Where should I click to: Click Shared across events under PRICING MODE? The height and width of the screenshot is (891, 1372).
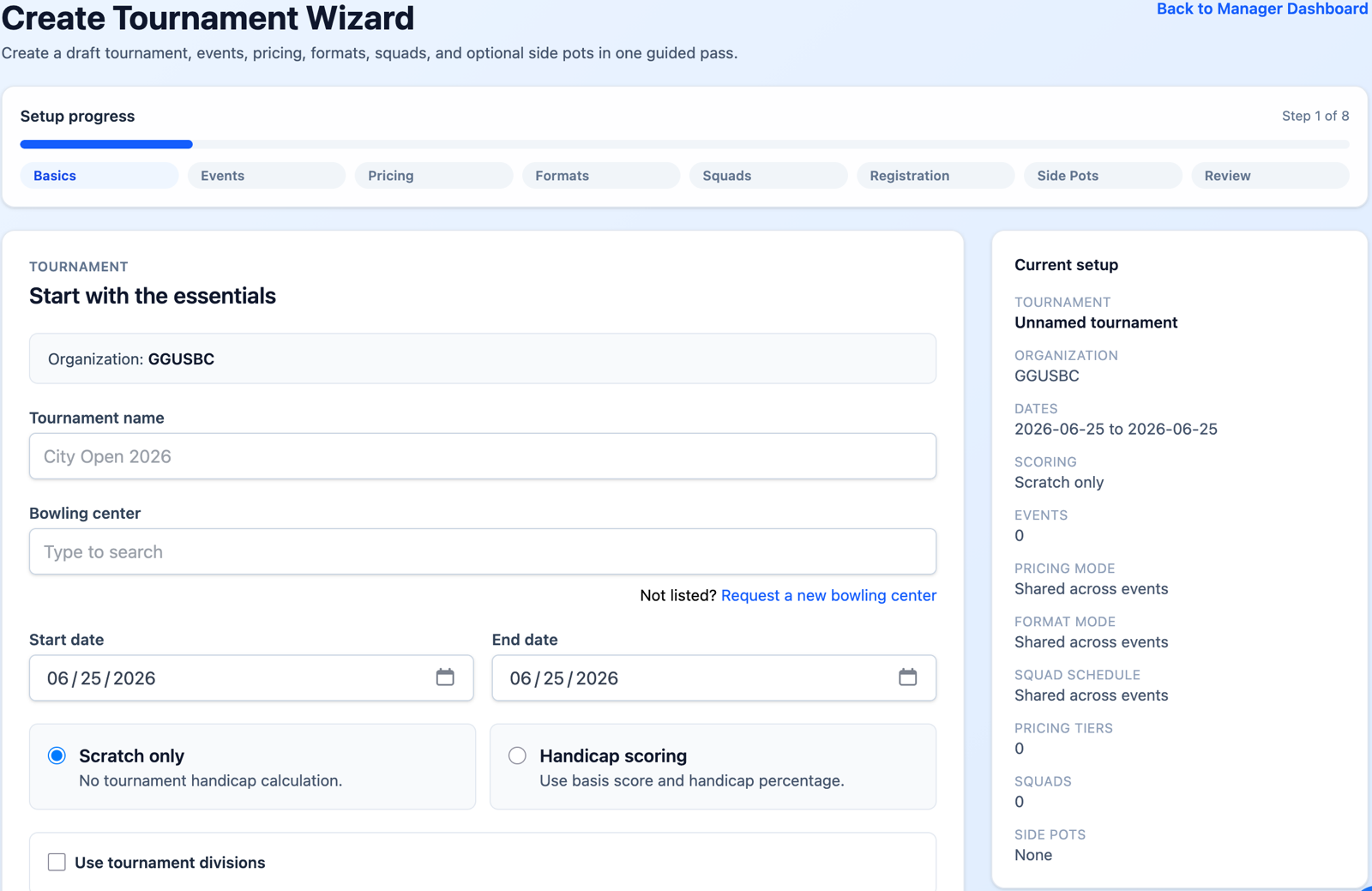click(1091, 588)
